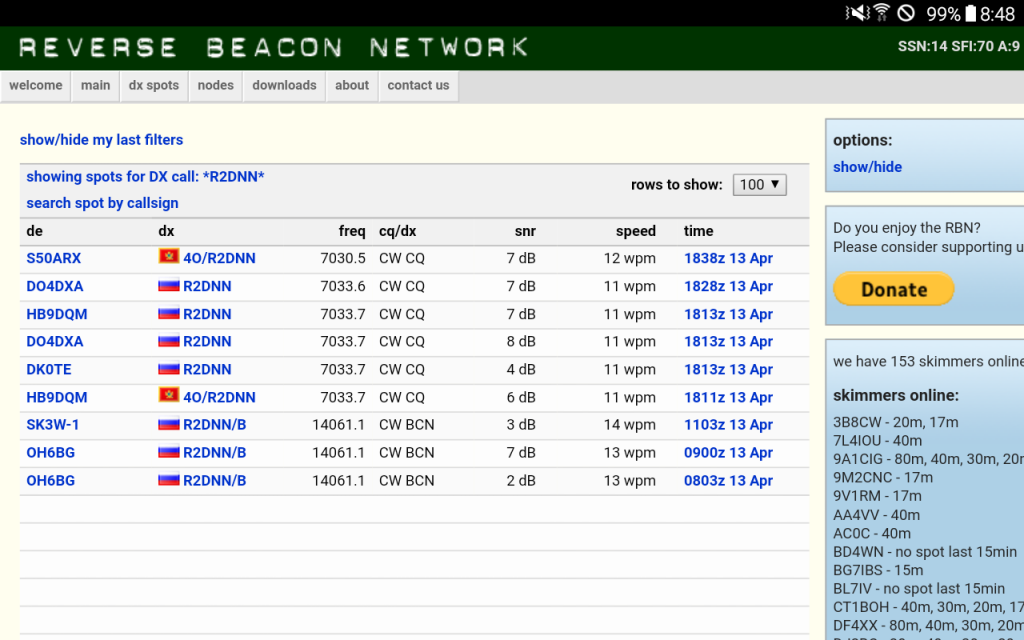Open spotter SK3W-1 callsign link
Viewport: 1024px width, 640px height.
click(x=52, y=424)
